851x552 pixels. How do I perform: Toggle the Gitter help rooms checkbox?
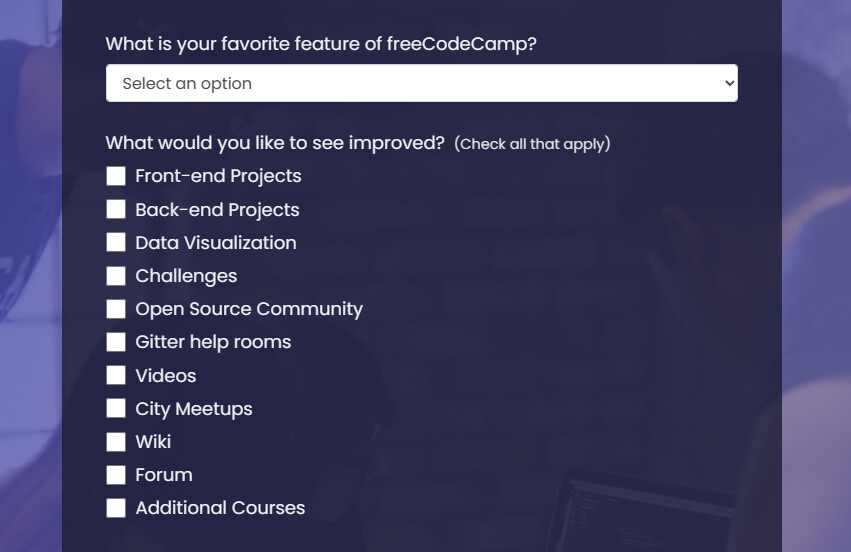point(116,342)
